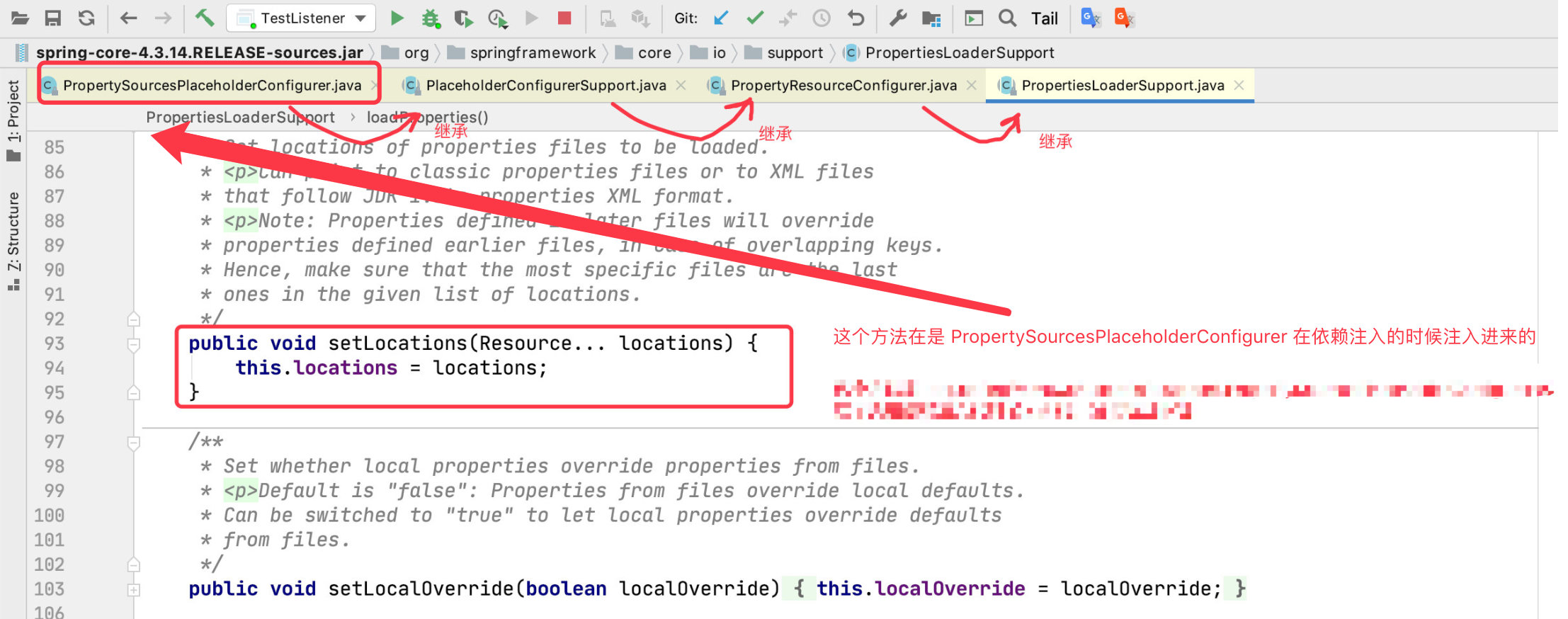Navigate forward with the right arrow
This screenshot has width=1568, height=619.
pyautogui.click(x=163, y=18)
